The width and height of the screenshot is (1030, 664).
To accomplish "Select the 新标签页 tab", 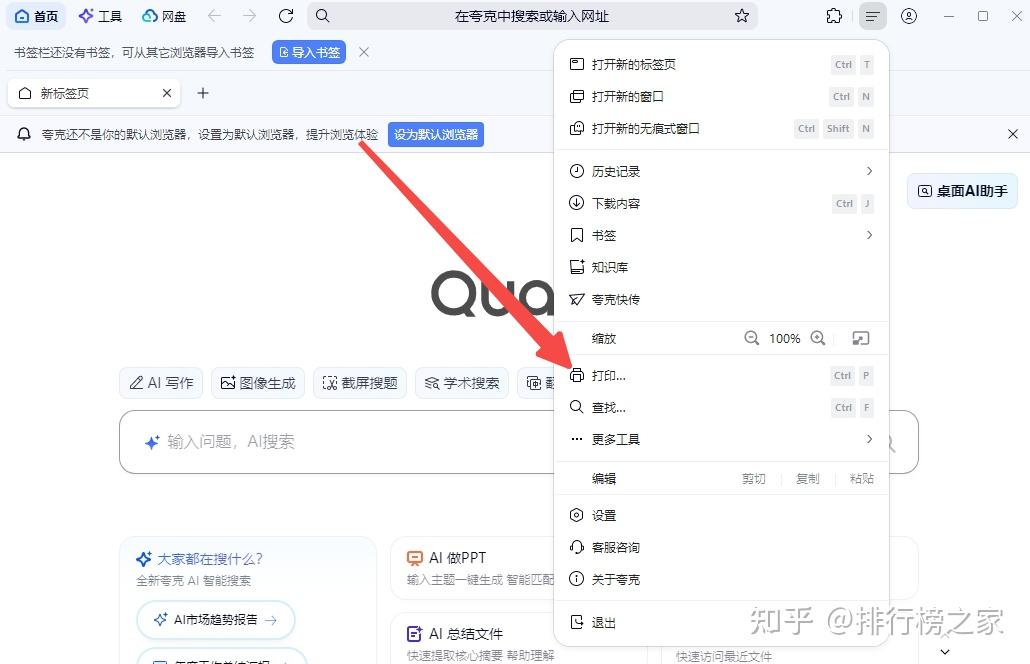I will [95, 93].
